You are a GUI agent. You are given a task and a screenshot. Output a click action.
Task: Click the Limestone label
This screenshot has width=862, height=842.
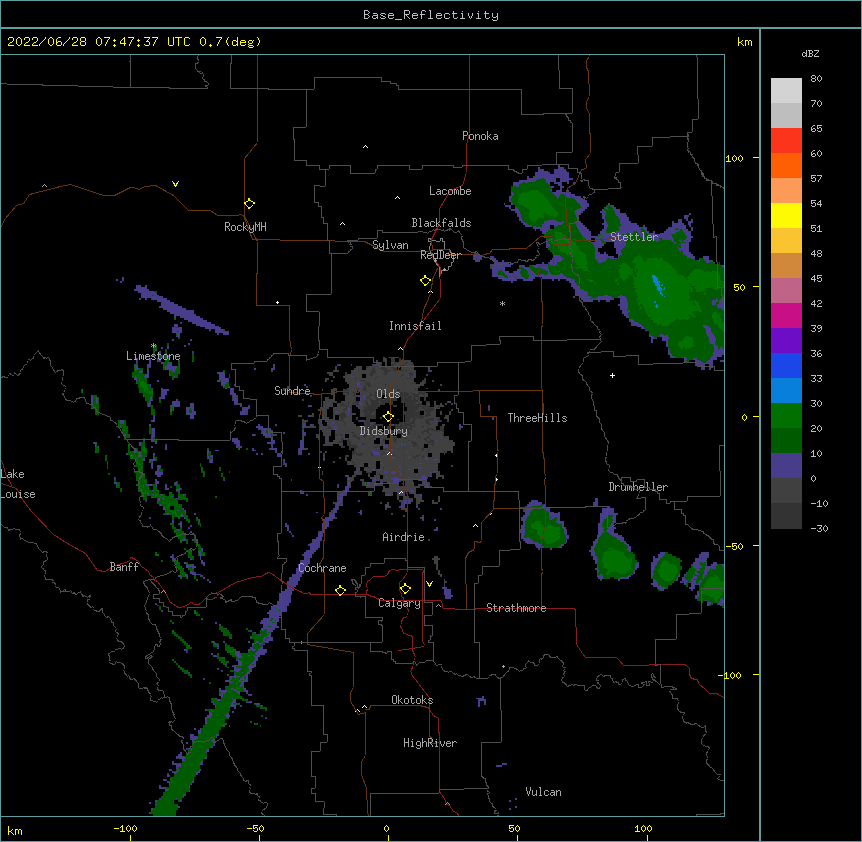153,356
